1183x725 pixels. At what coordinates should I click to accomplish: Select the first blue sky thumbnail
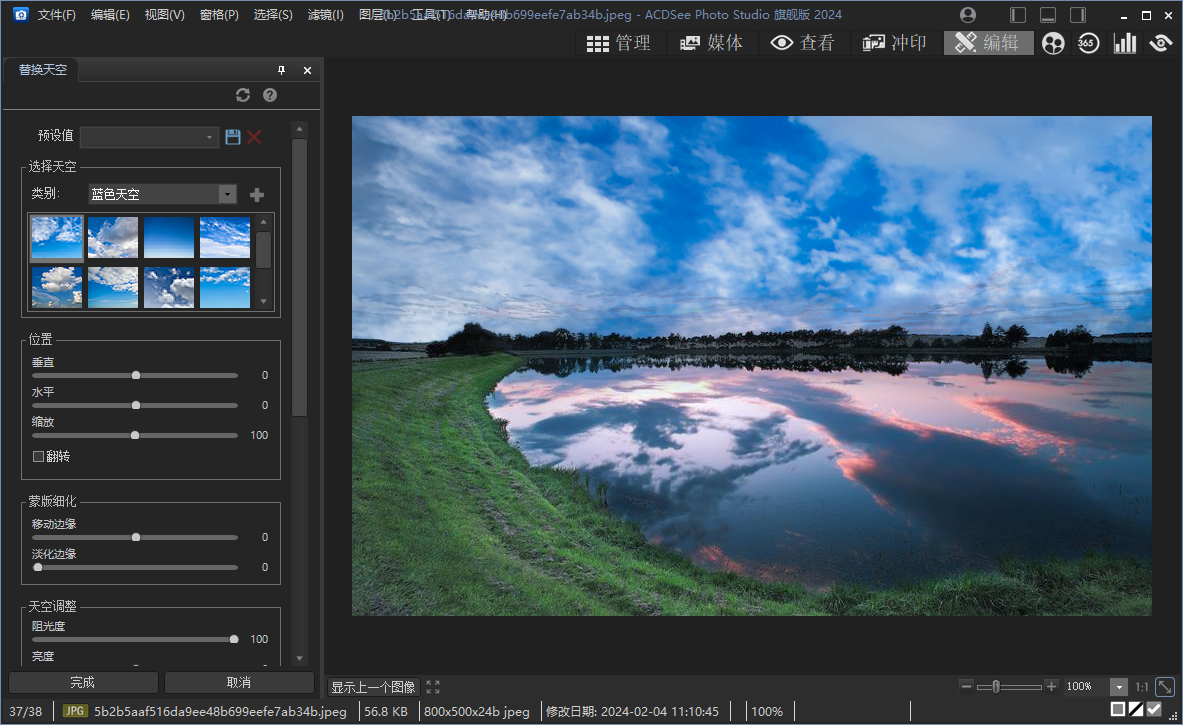click(x=56, y=237)
